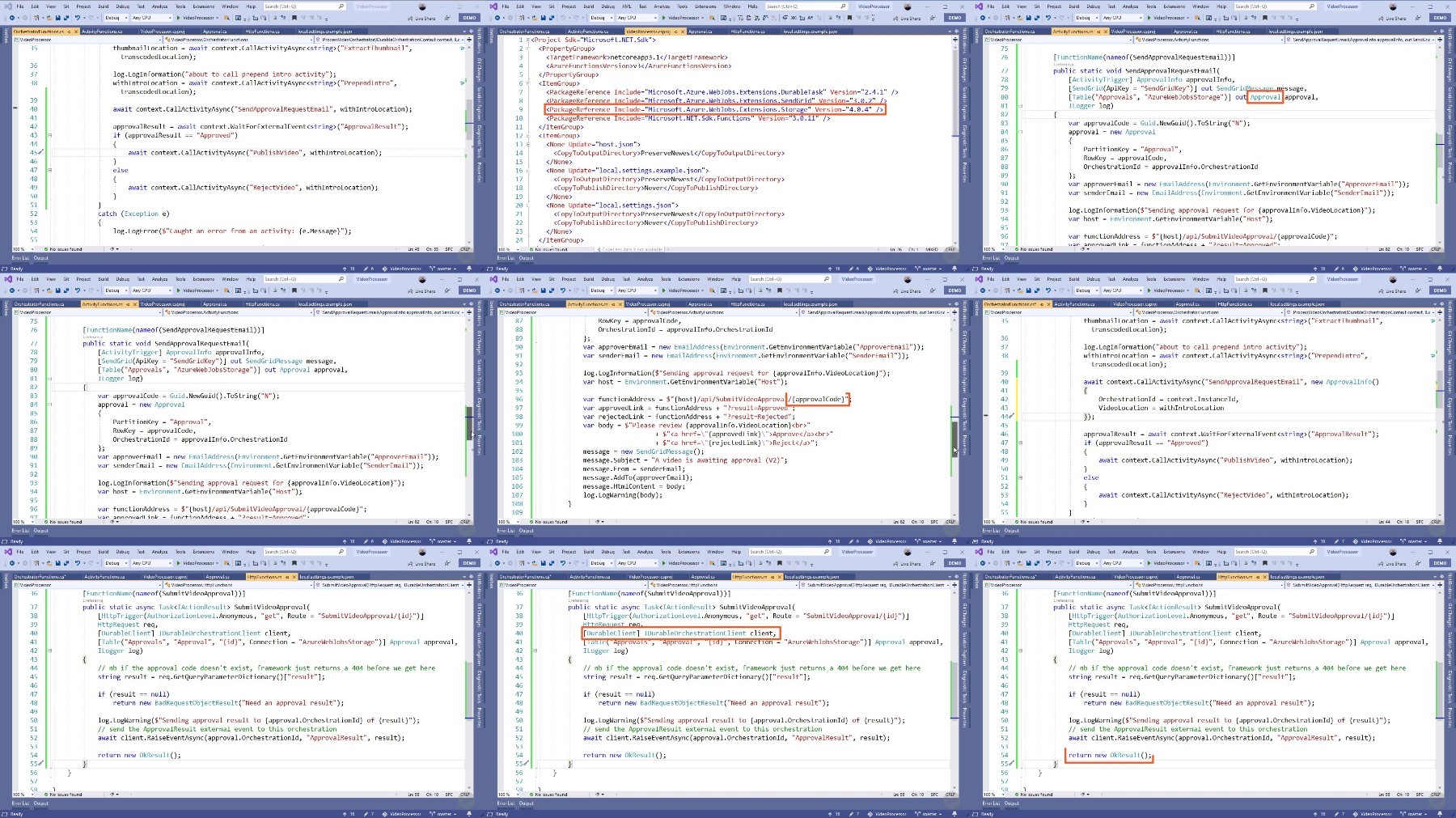Click notifications bell in bottom-right window status bar

click(x=1440, y=814)
